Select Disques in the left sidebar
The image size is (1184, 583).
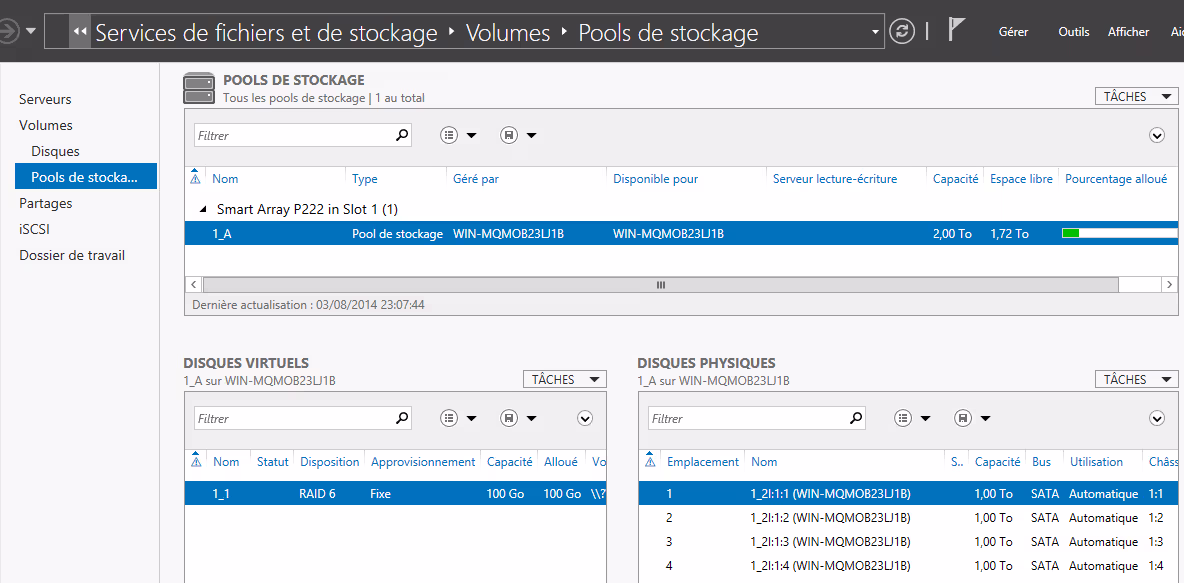coord(55,151)
